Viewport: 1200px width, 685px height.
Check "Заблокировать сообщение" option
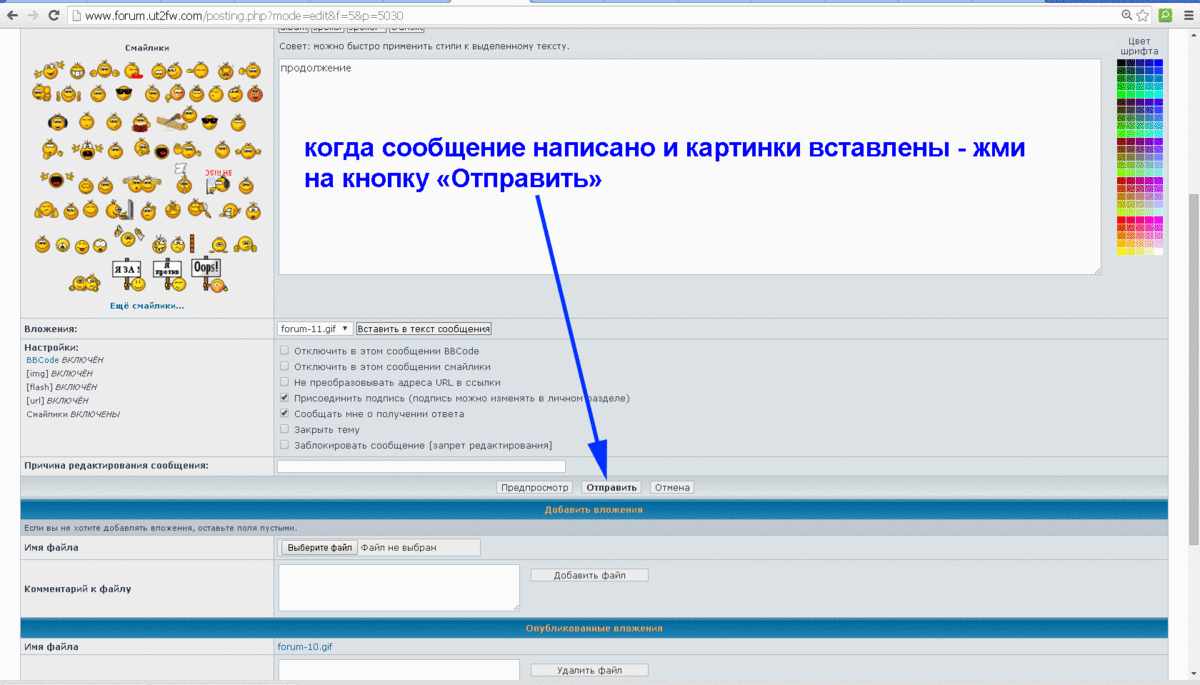click(x=285, y=445)
